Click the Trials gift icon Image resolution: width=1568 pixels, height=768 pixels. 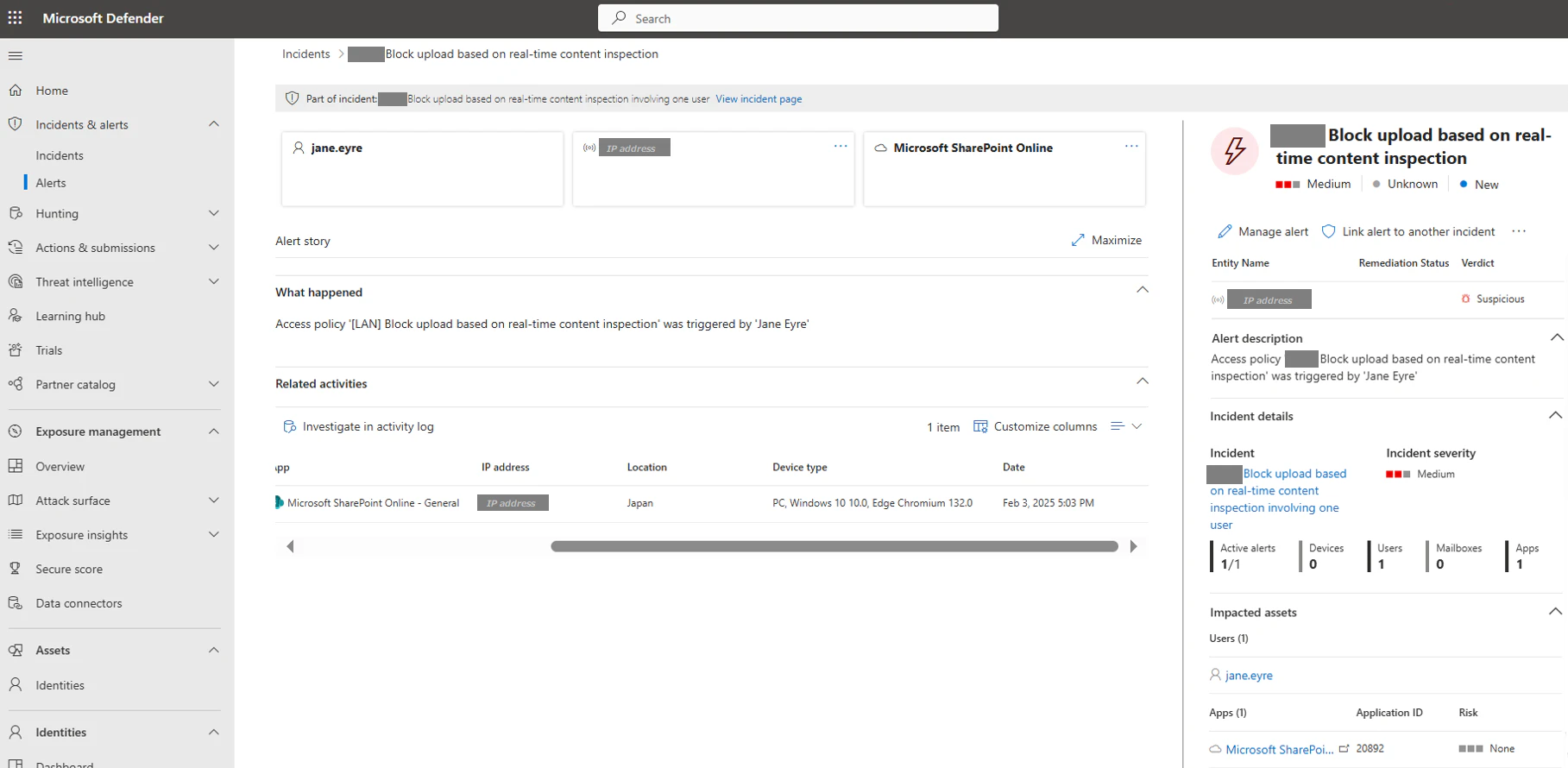click(x=15, y=350)
